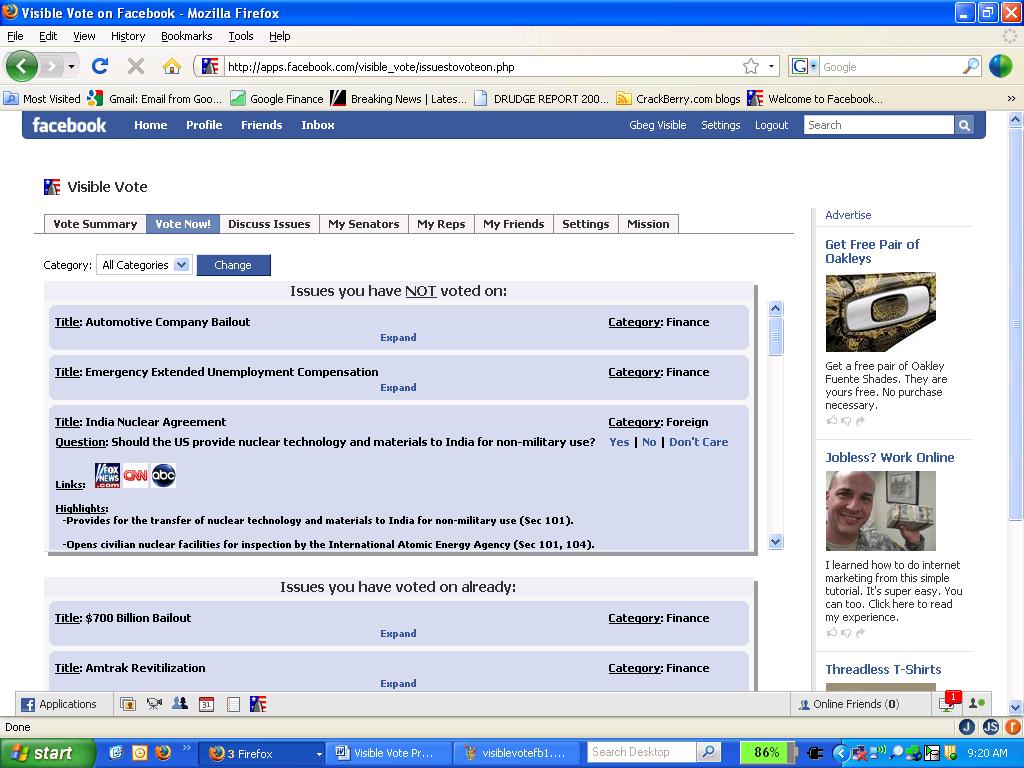Open the My Reps tab
The image size is (1024, 768).
(x=441, y=224)
